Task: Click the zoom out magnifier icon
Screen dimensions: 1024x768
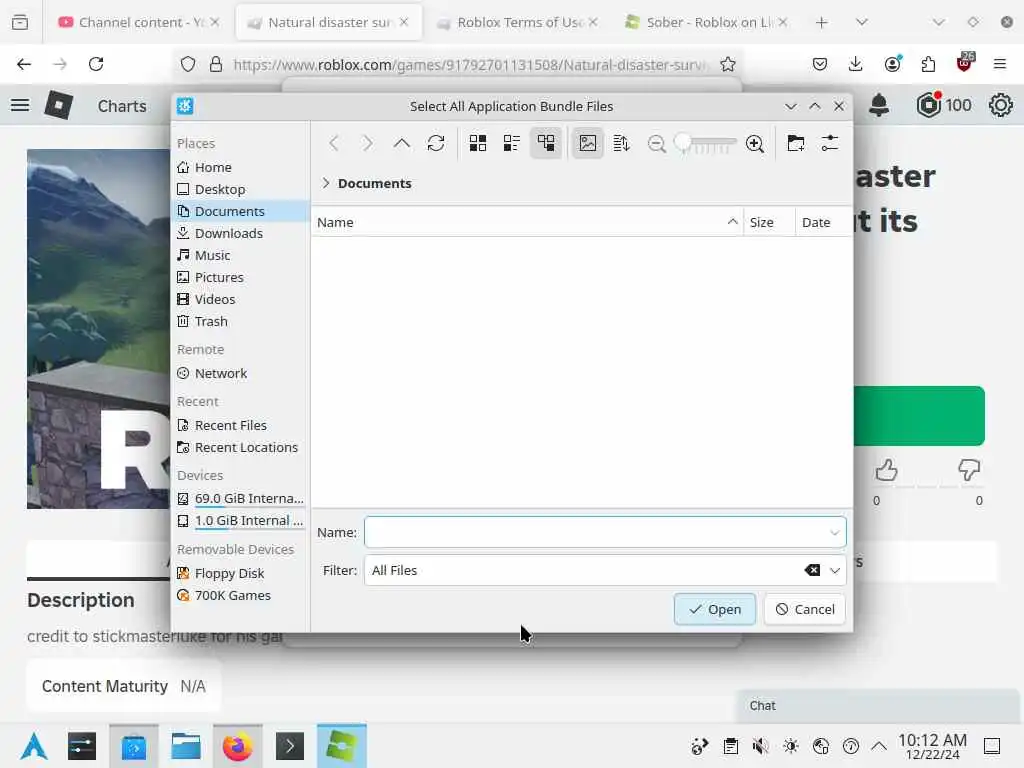Action: pyautogui.click(x=656, y=143)
